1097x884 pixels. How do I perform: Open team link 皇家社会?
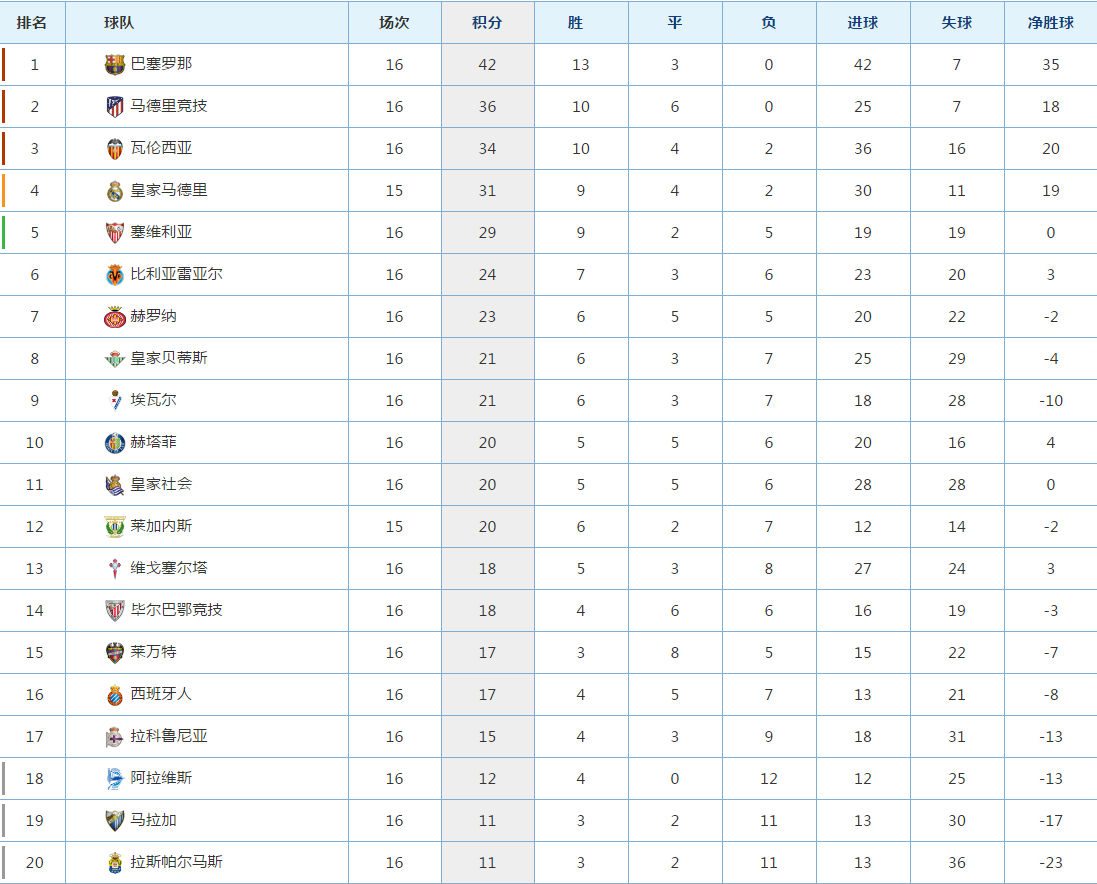(x=161, y=484)
